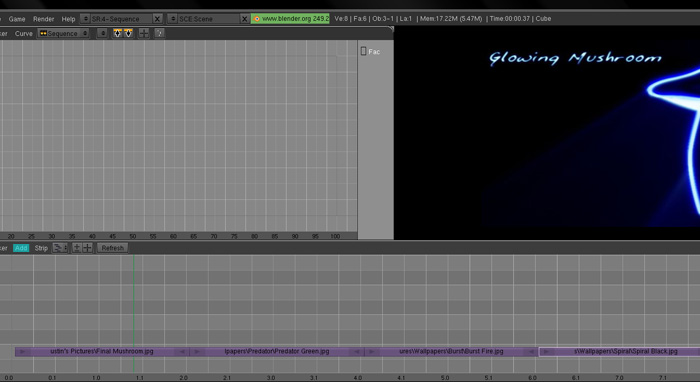Edit the SCE:Scene name field

click(208, 19)
